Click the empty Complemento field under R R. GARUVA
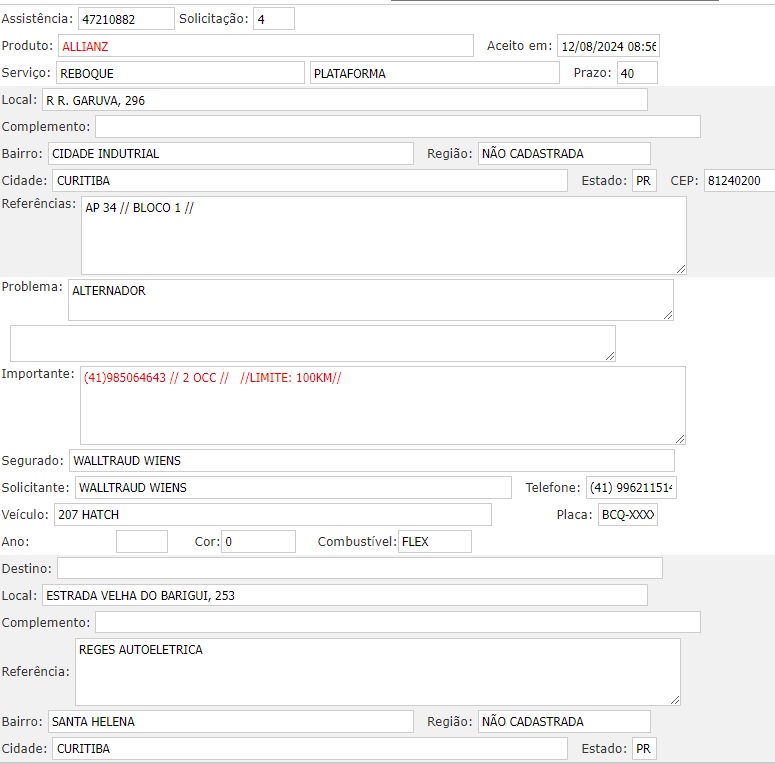 click(398, 127)
